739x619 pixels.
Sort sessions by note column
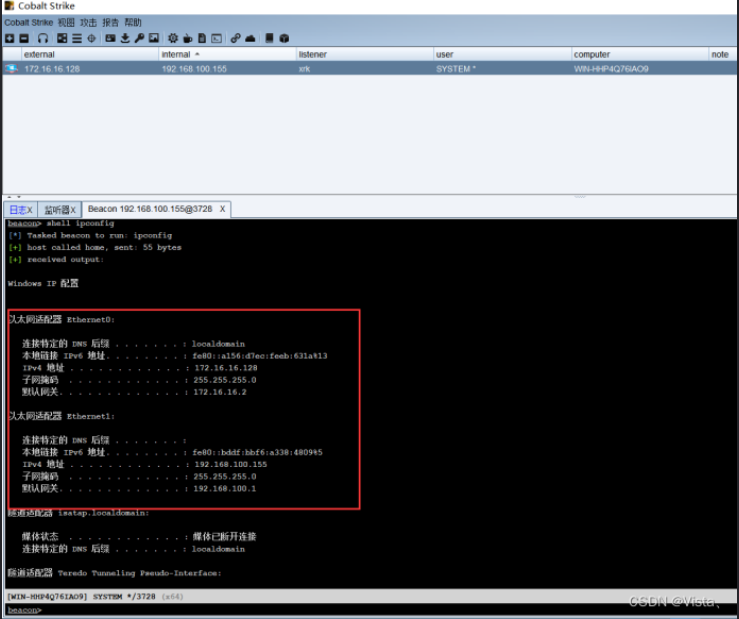pyautogui.click(x=722, y=54)
